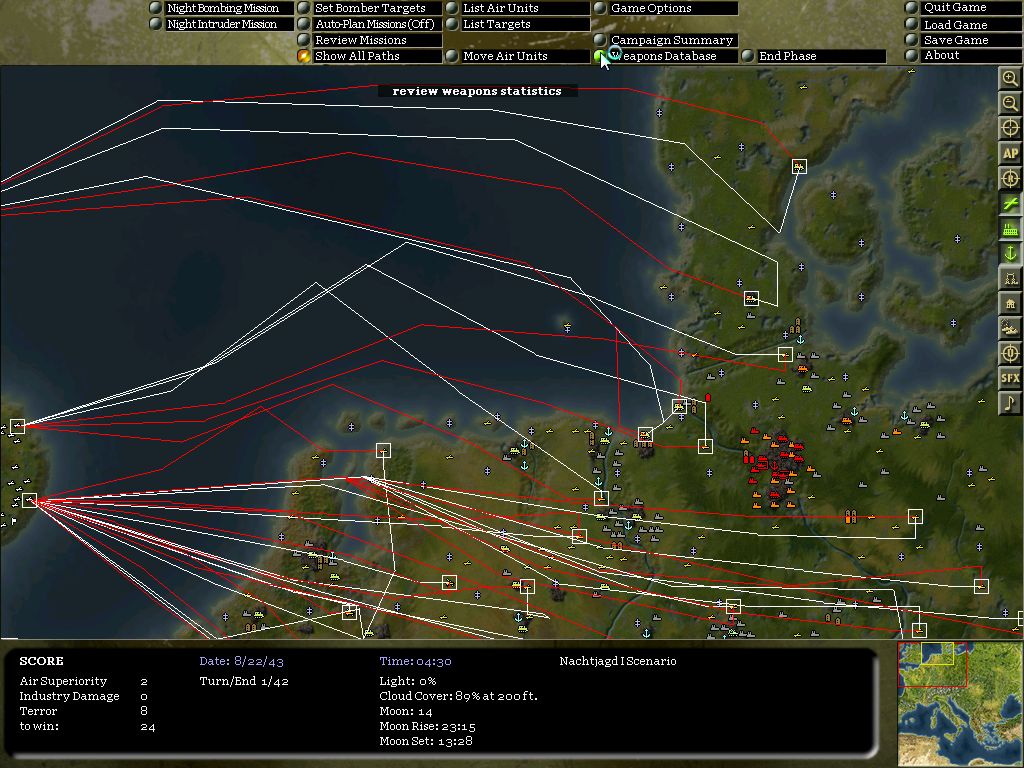Image resolution: width=1024 pixels, height=768 pixels.
Task: Open Campaign Summary
Action: point(672,40)
